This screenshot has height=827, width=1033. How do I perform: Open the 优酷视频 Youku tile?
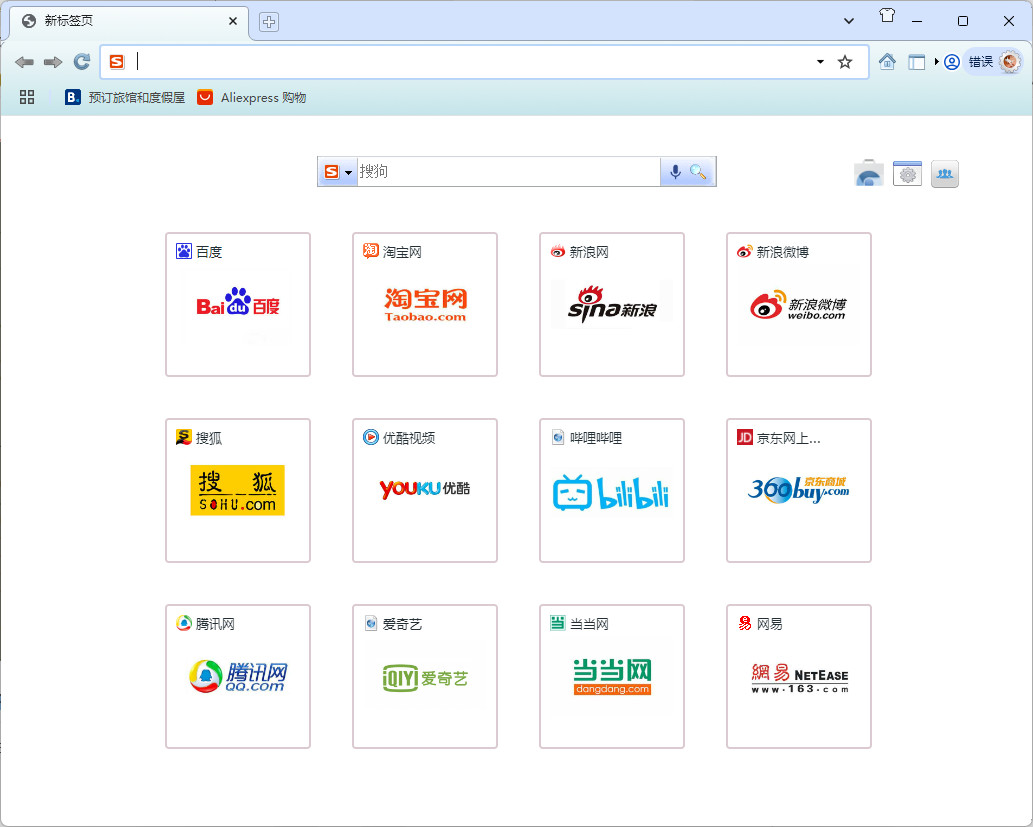click(x=425, y=490)
